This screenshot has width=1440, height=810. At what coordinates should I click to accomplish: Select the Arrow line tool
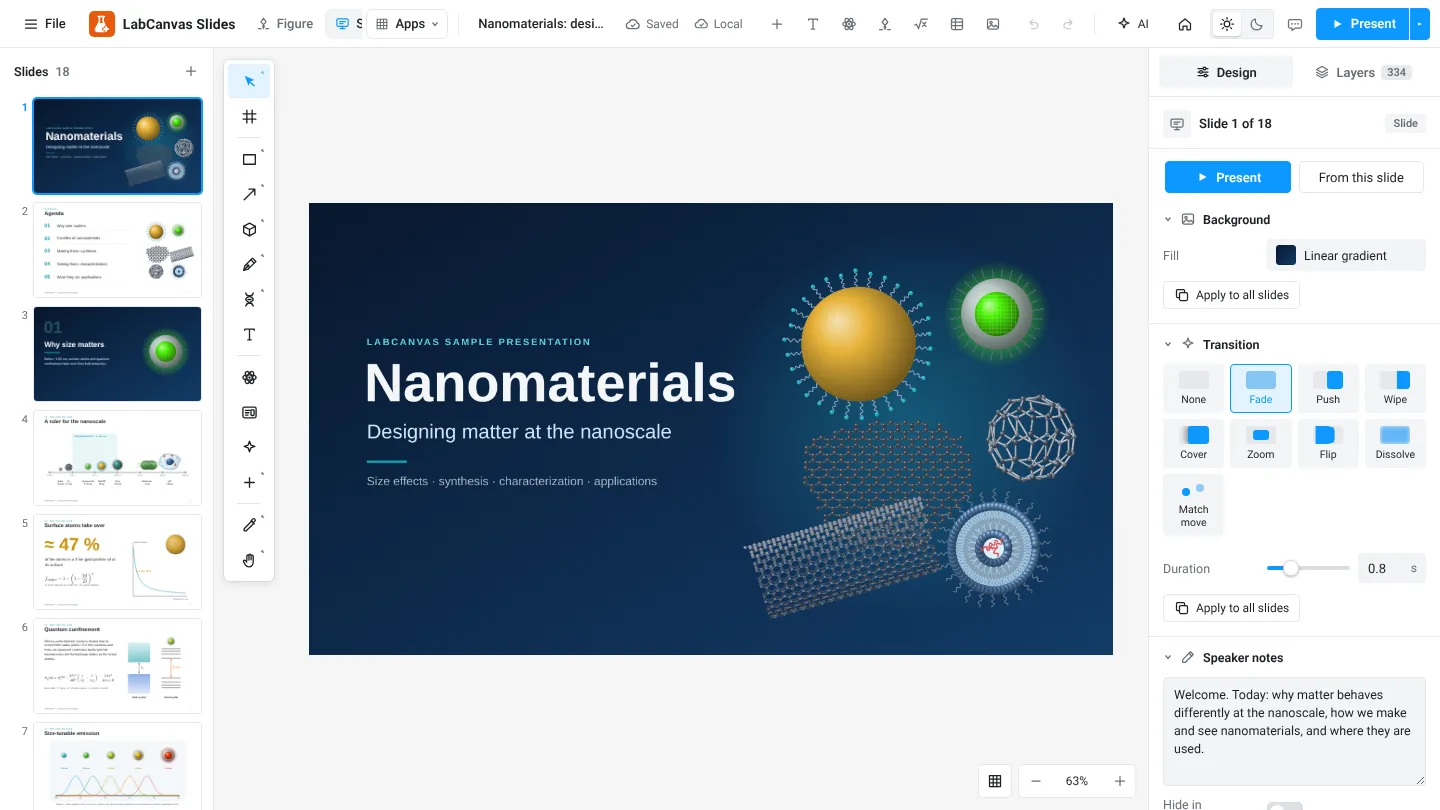[x=249, y=194]
